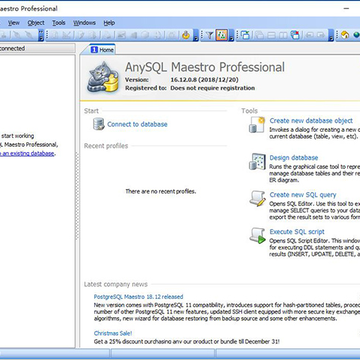Click the 'an existing database' link
Image resolution: width=360 pixels, height=360 pixels.
pyautogui.click(x=27, y=154)
